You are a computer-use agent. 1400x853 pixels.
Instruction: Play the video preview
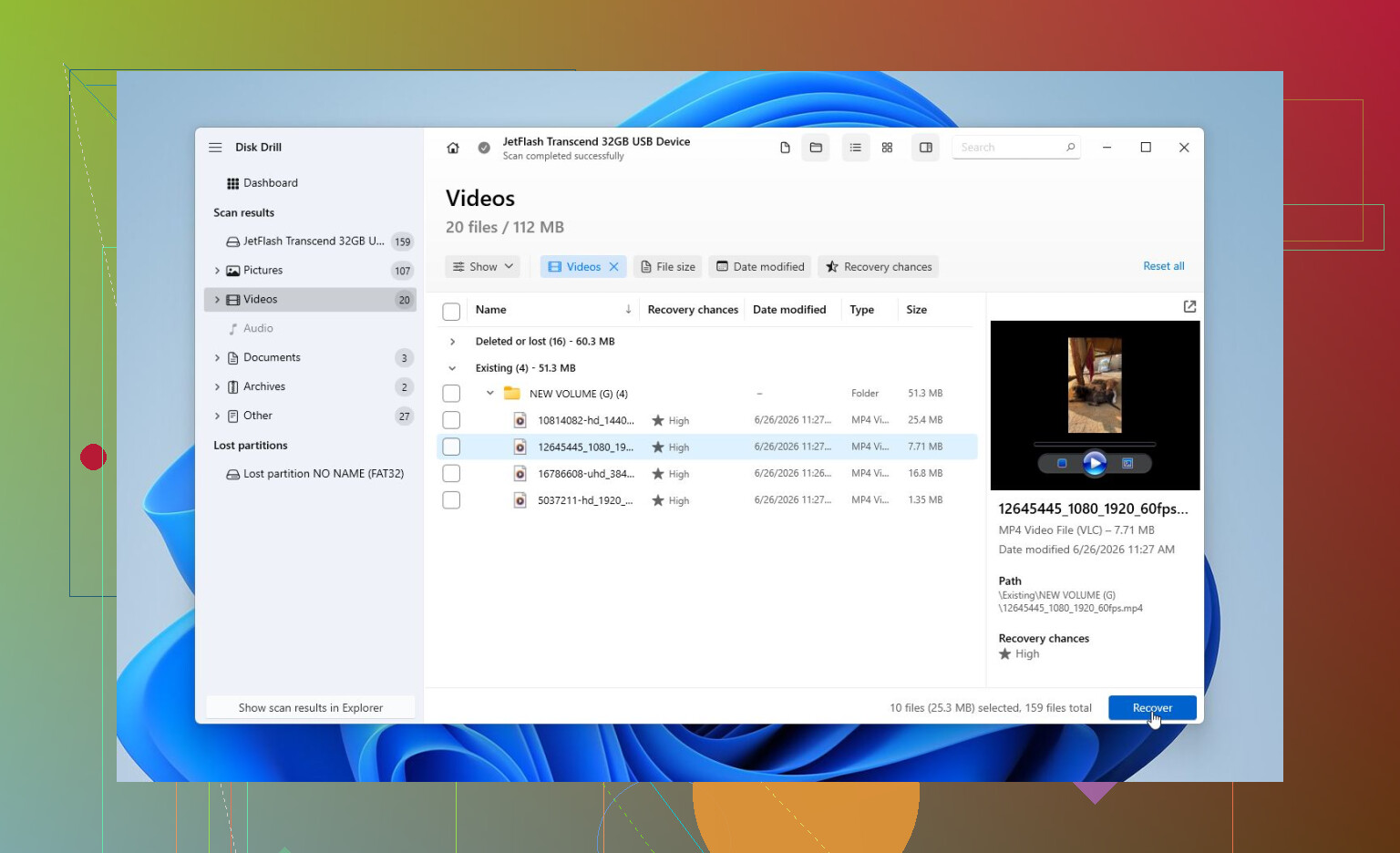pos(1095,463)
